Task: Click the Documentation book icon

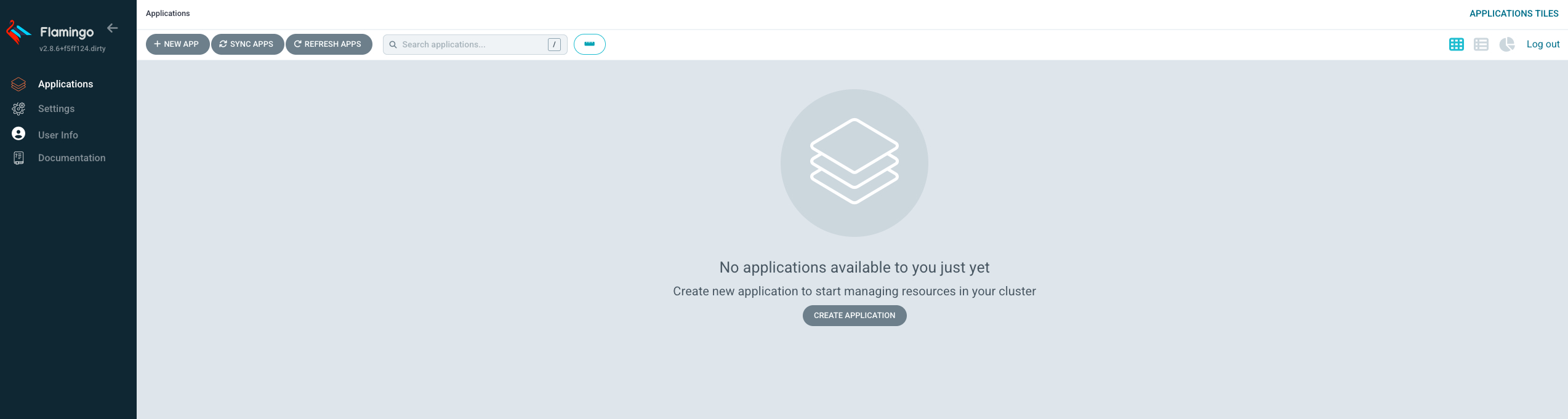Action: tap(18, 158)
